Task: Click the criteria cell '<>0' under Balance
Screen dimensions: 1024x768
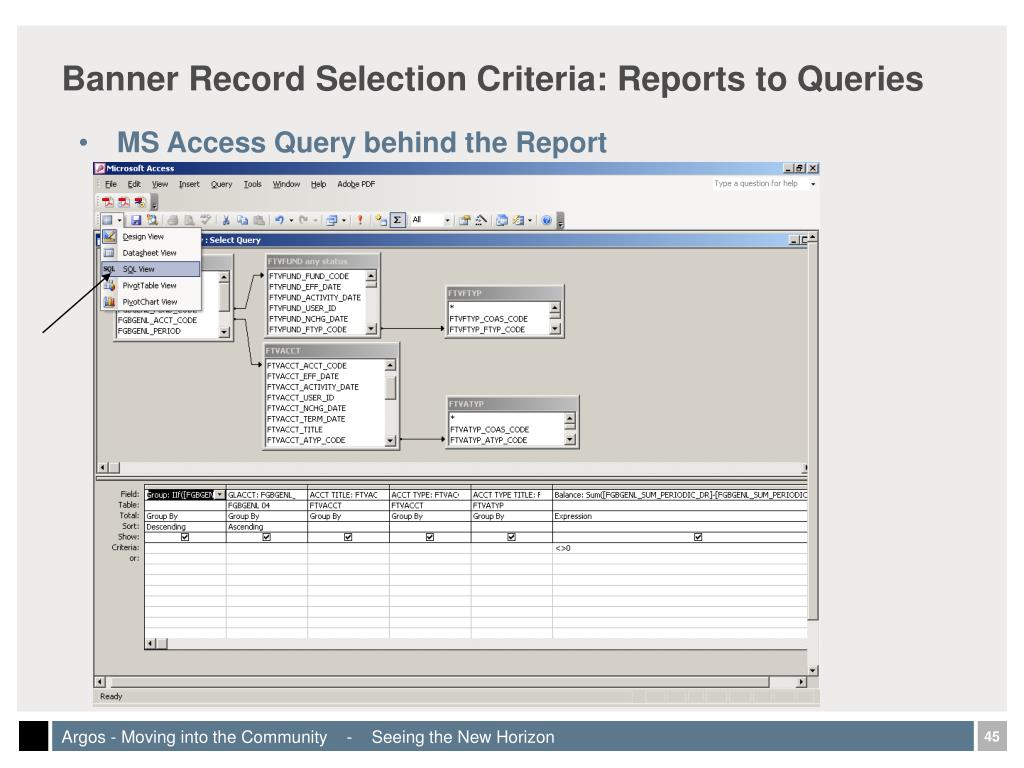Action: [680, 548]
